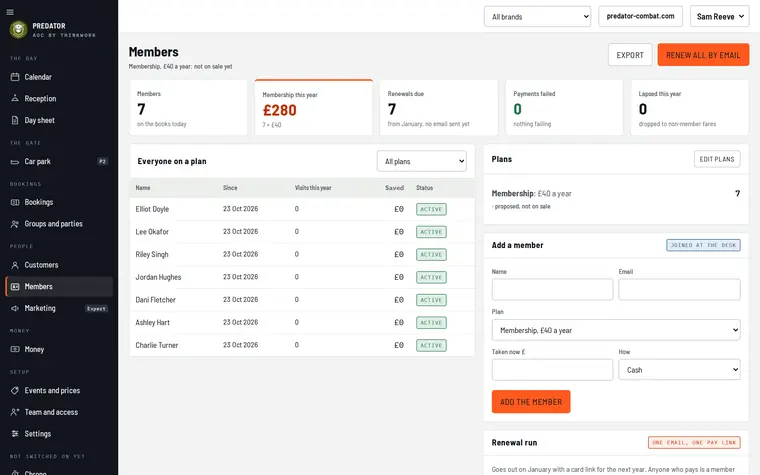Select the Membership this year card

(x=314, y=108)
